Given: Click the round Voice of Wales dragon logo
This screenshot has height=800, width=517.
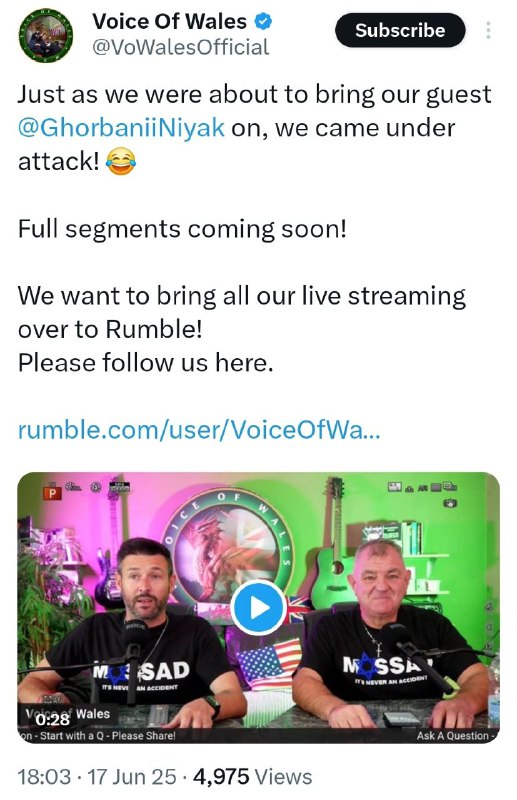Looking at the screenshot, I should (229, 545).
